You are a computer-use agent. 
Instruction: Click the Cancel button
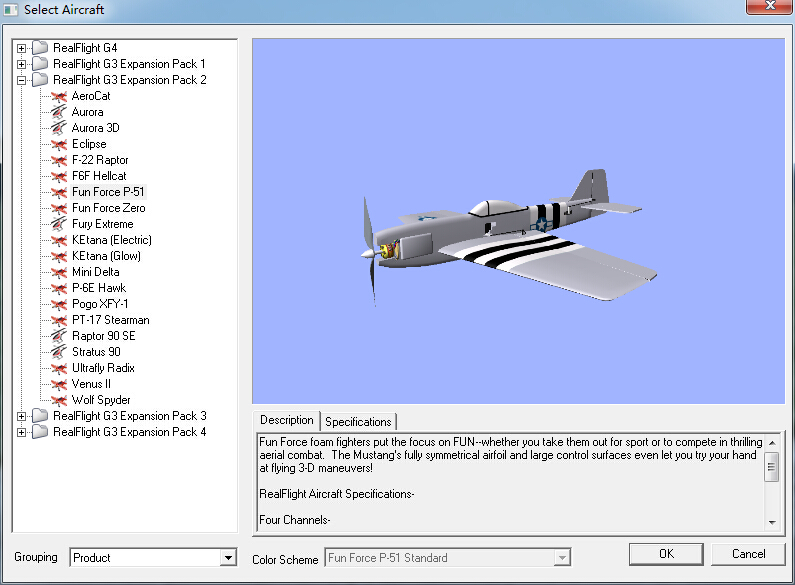[748, 554]
